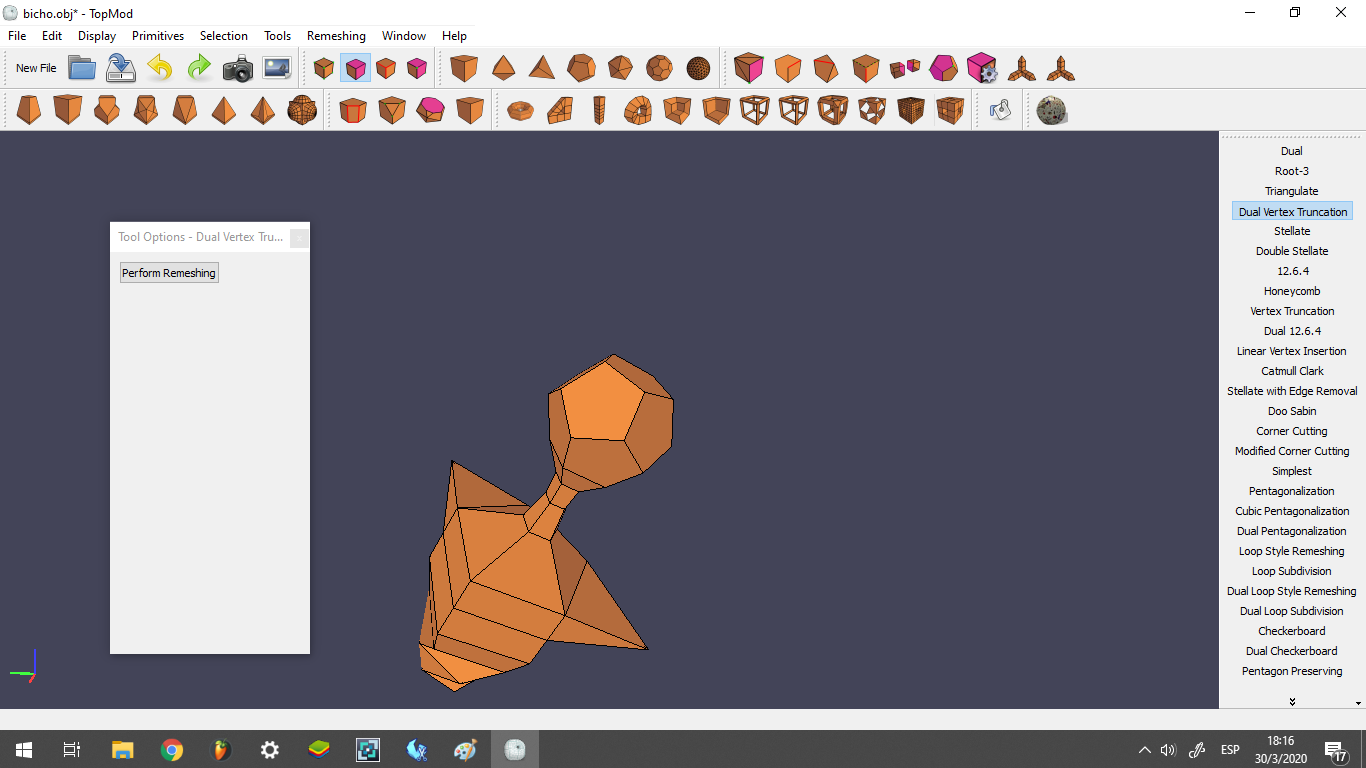This screenshot has width=1366, height=768.
Task: Select the paint bucket tool icon
Action: tap(1000, 110)
